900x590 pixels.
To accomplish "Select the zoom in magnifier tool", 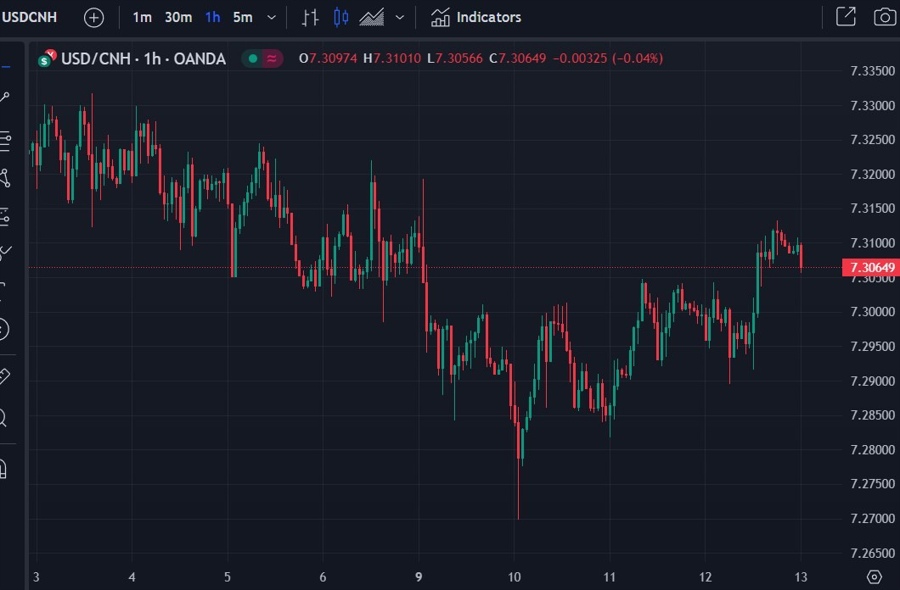I will click(x=3, y=418).
